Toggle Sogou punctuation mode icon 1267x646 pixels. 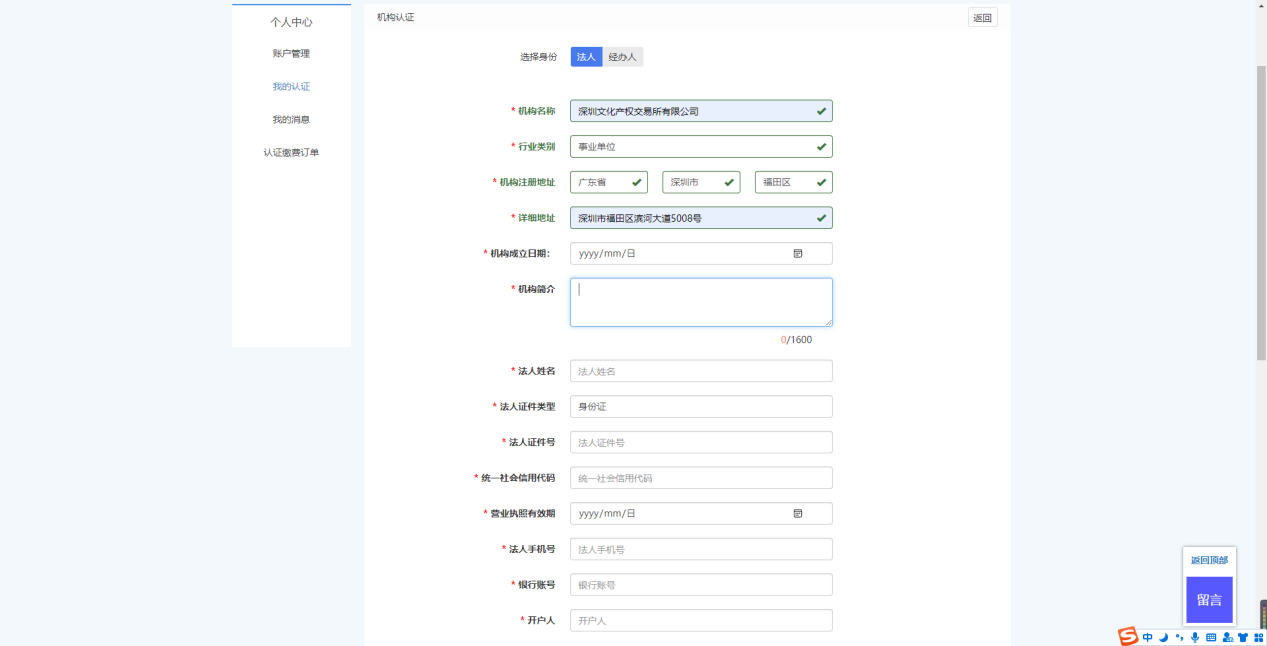tap(1179, 637)
